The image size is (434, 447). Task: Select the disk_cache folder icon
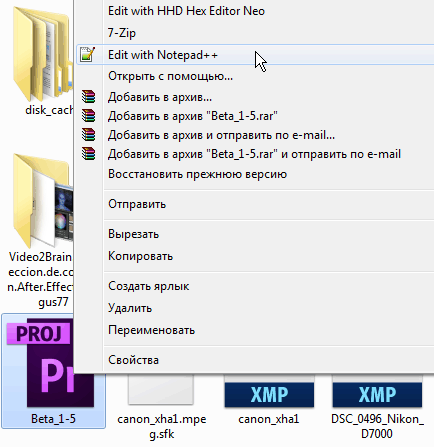pyautogui.click(x=43, y=53)
